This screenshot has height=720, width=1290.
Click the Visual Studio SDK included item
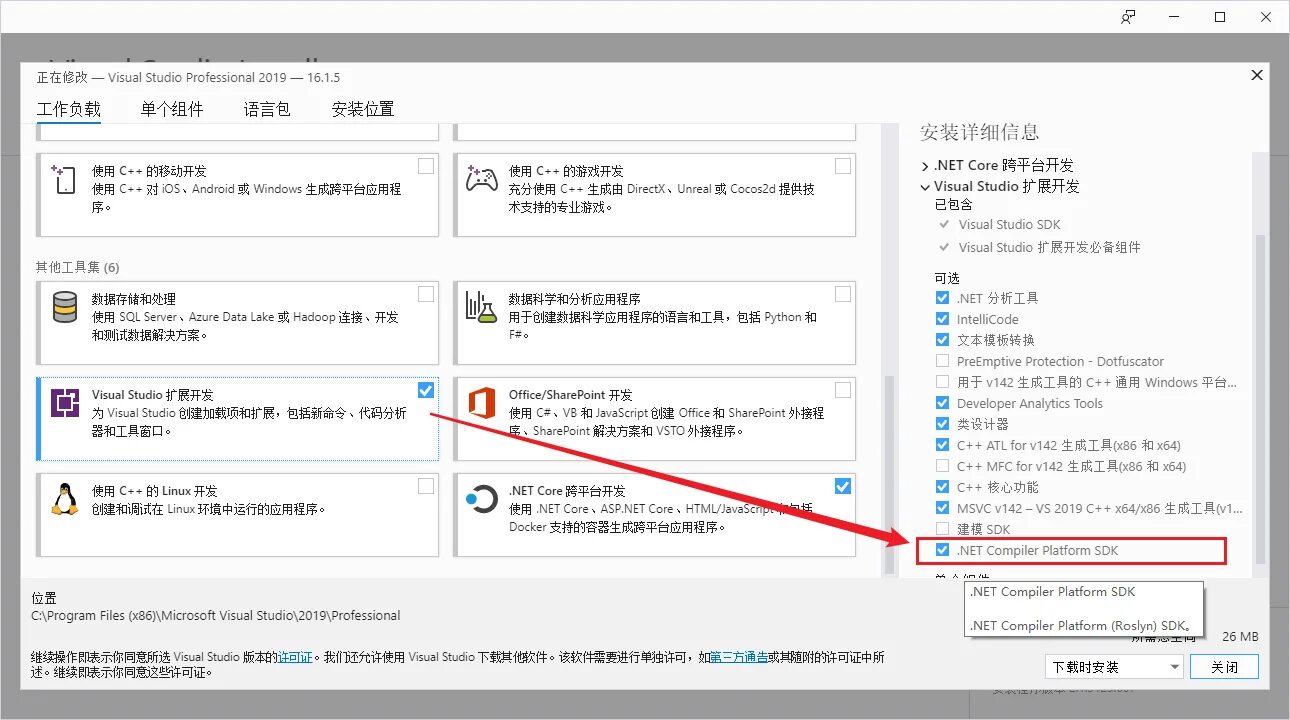[1009, 225]
